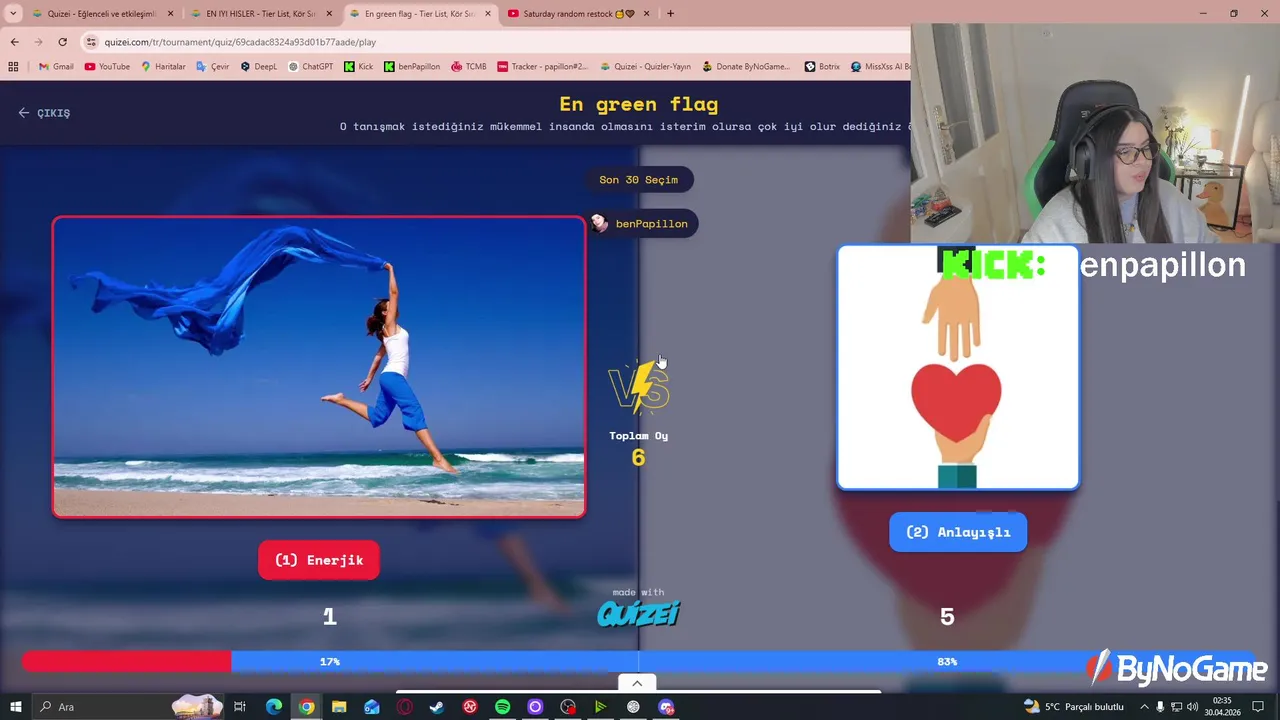Open the Donate ByNoGame bookmark
The width and height of the screenshot is (1280, 720).
(746, 67)
